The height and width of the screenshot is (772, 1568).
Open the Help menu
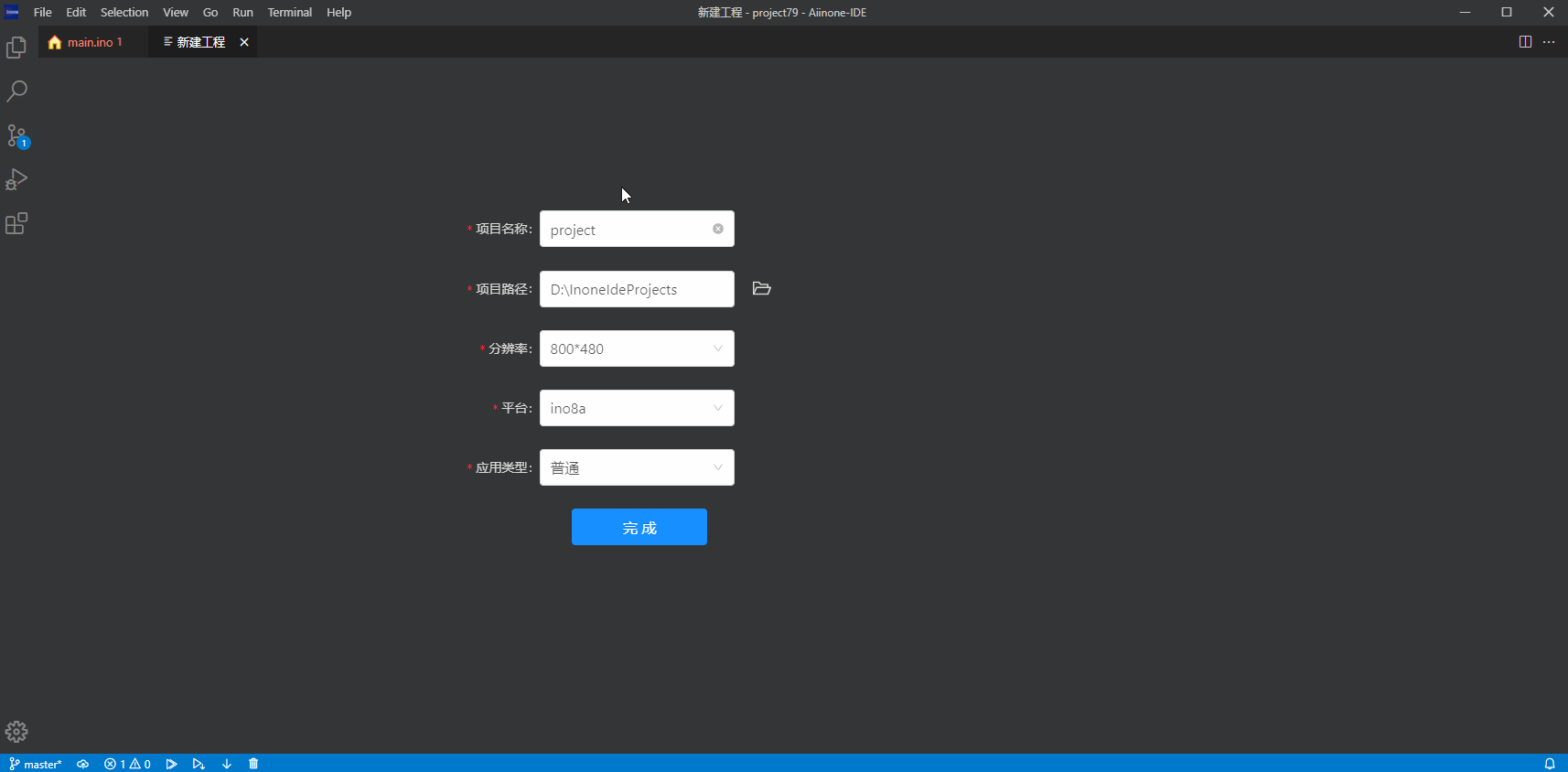[x=338, y=12]
